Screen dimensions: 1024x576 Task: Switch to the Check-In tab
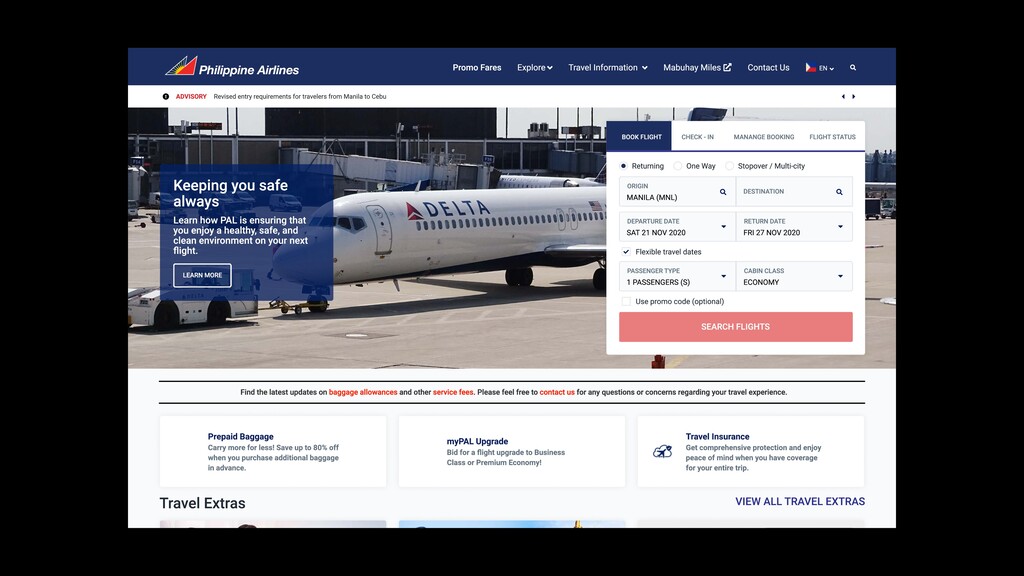tap(697, 137)
